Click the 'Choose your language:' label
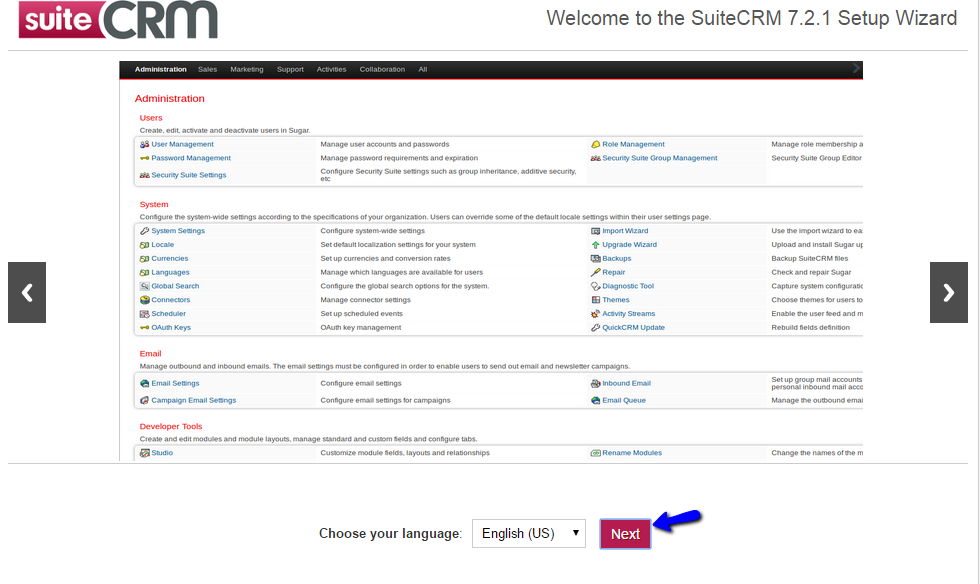980x584 pixels. (390, 533)
